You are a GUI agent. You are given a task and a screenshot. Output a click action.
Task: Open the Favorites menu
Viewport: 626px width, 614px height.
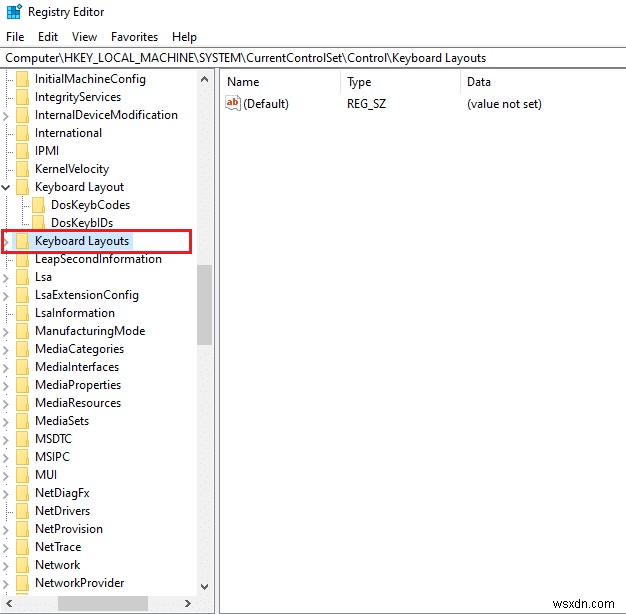point(135,37)
